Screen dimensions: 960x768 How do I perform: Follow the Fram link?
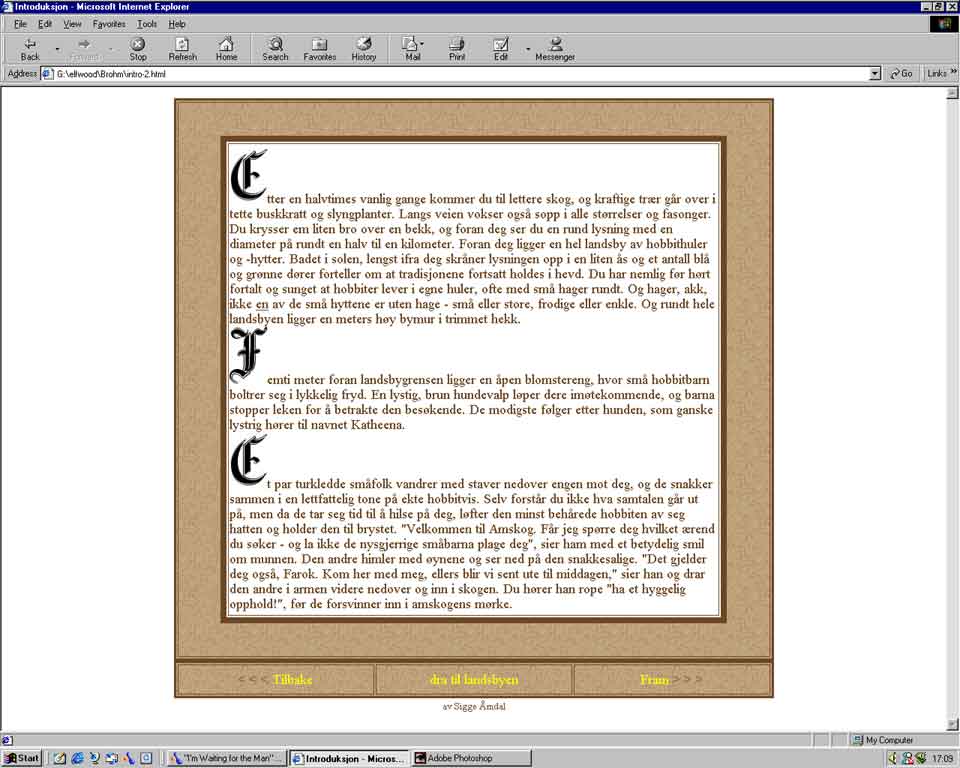pyautogui.click(x=654, y=680)
